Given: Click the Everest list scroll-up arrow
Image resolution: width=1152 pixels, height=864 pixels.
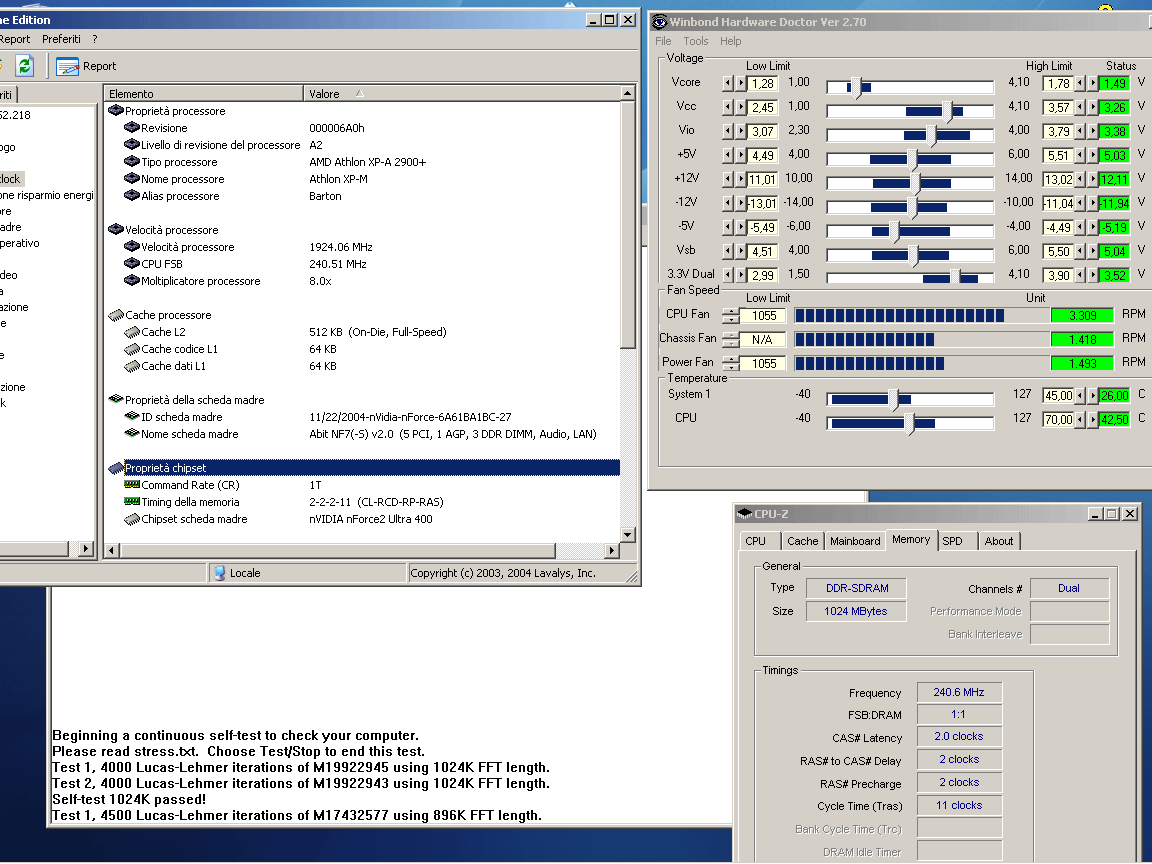Looking at the screenshot, I should click(627, 93).
